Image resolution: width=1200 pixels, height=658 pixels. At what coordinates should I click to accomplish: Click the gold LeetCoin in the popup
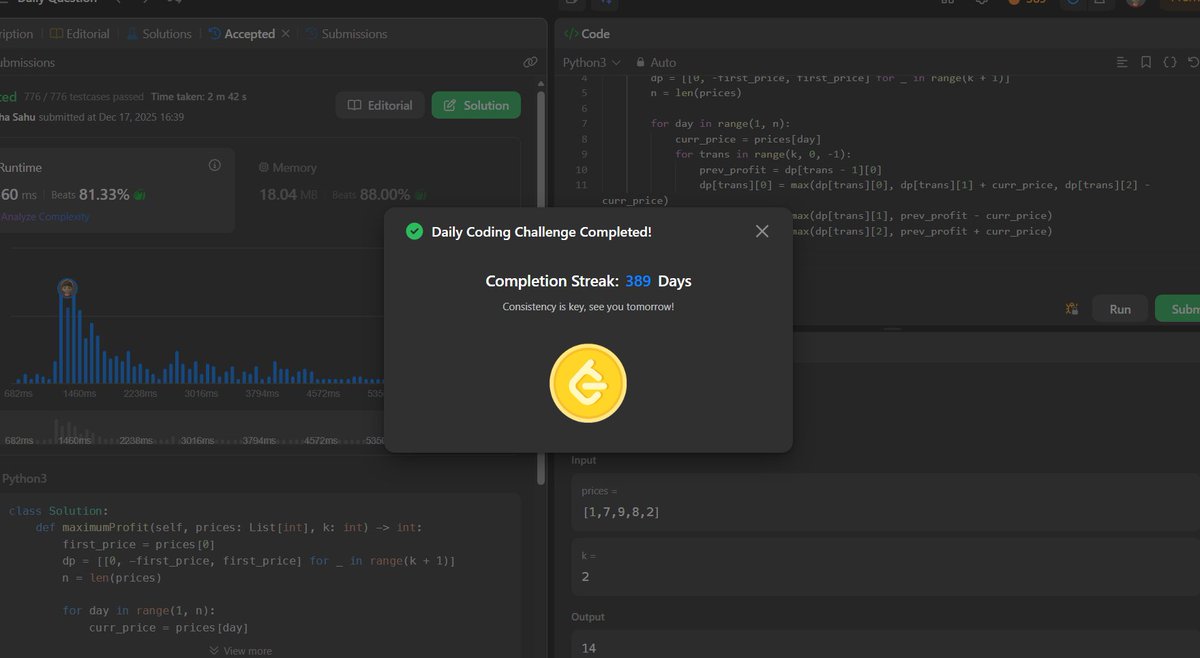588,383
